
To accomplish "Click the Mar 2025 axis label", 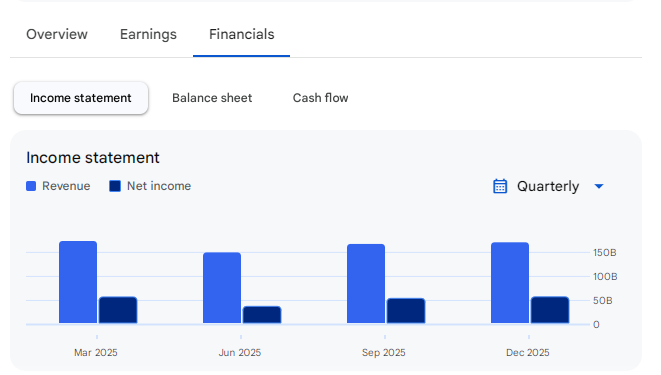I will tap(96, 353).
